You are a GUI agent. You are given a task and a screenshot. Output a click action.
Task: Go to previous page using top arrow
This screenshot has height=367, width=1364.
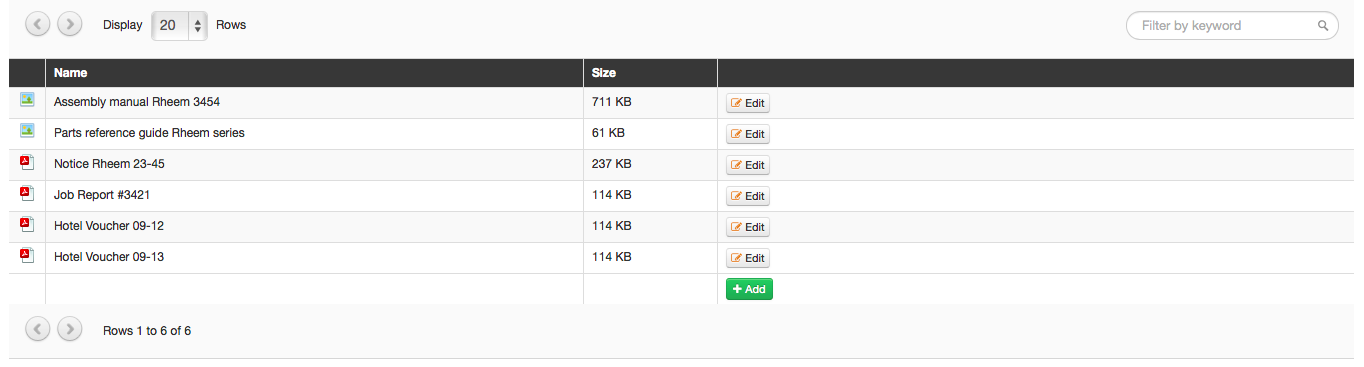[x=38, y=24]
